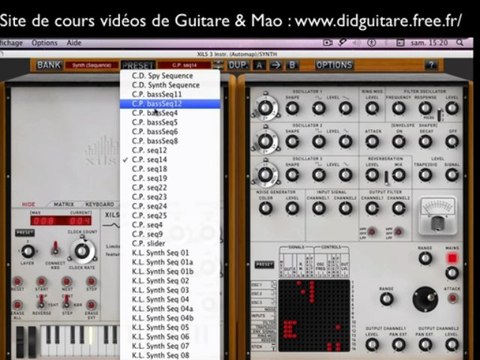Toggle the red MAINS power button
This screenshot has height=360, width=480.
[452, 258]
